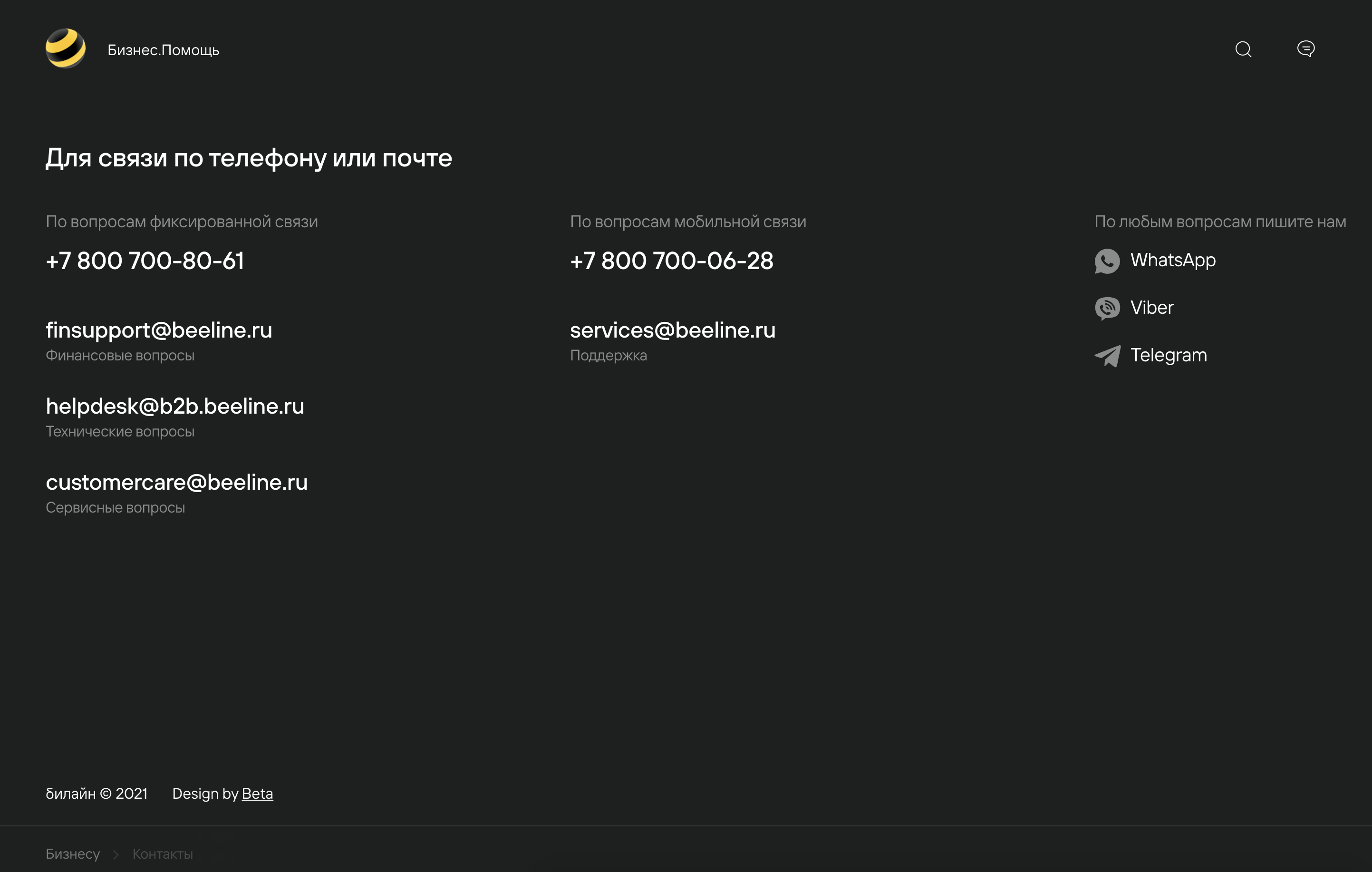Select the Контакты breadcrumb item
The image size is (1372, 872).
(x=163, y=854)
